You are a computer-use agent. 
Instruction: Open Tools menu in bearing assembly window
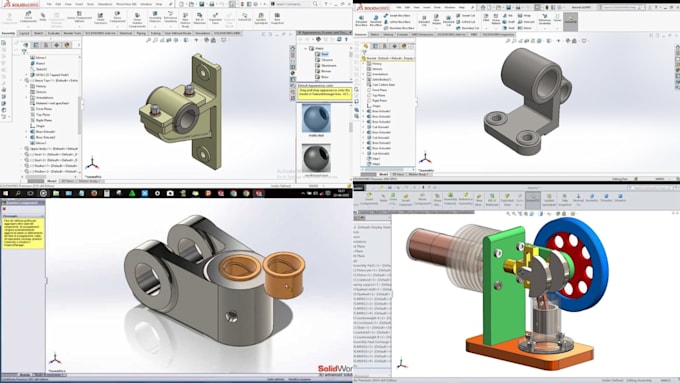point(90,4)
